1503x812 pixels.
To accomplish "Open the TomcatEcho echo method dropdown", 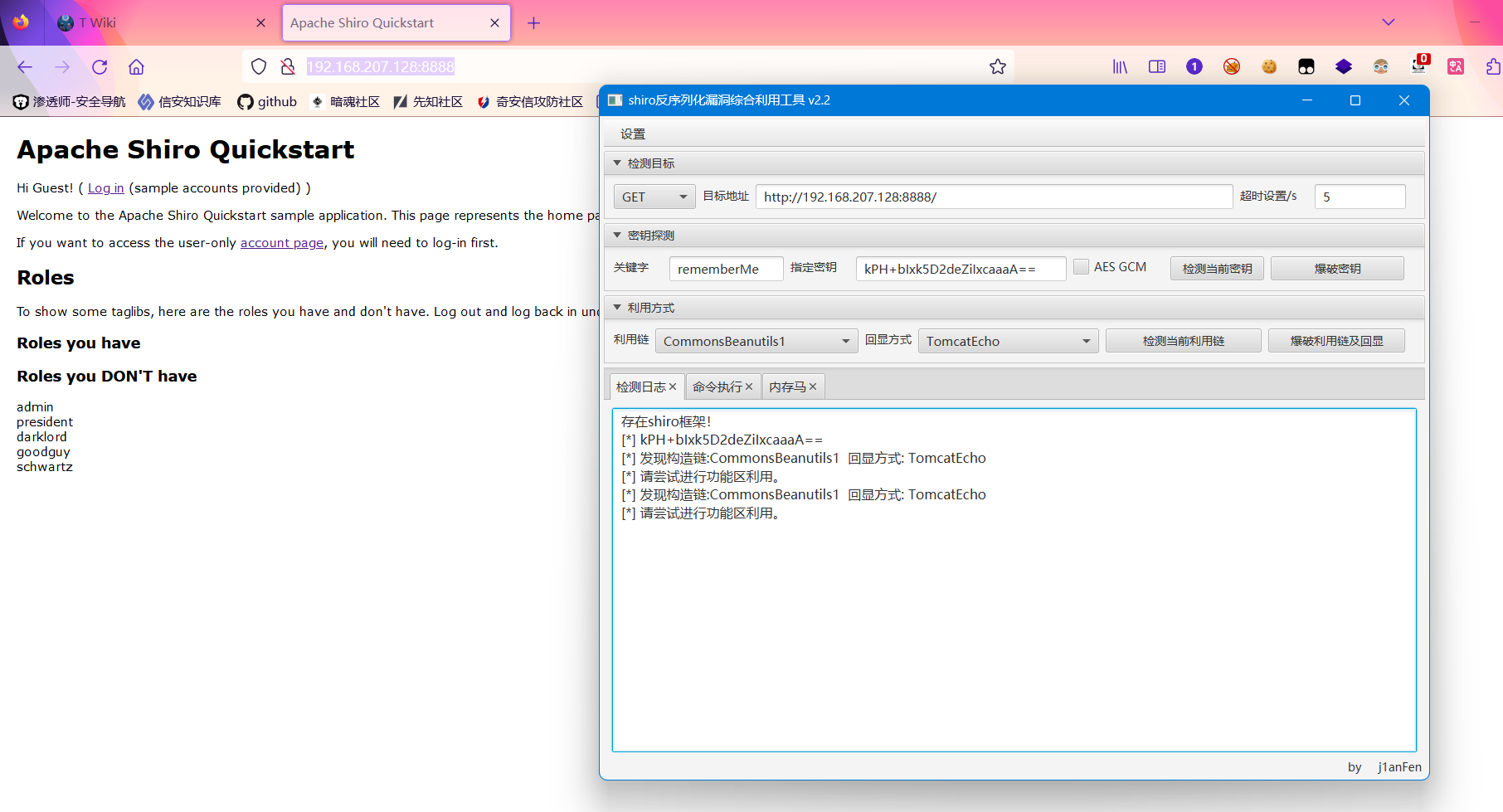I will click(1008, 342).
